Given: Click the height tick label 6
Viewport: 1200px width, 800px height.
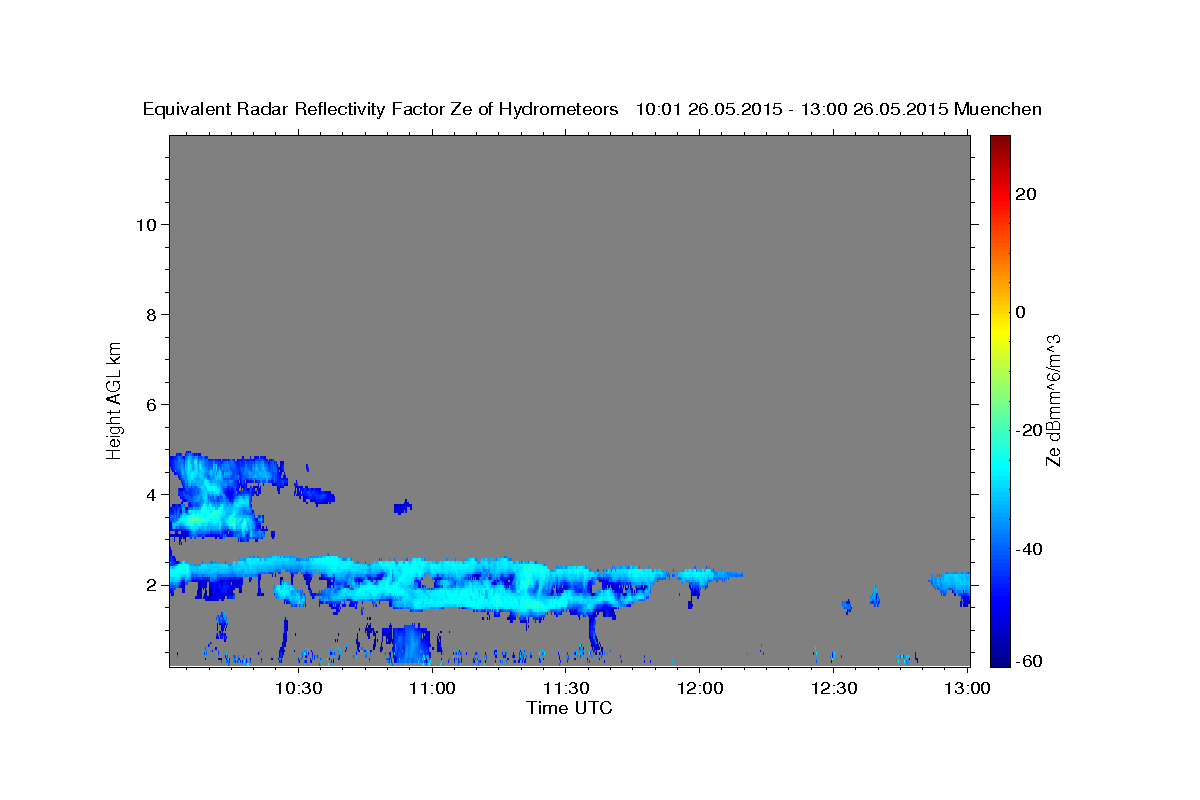Looking at the screenshot, I should point(152,404).
